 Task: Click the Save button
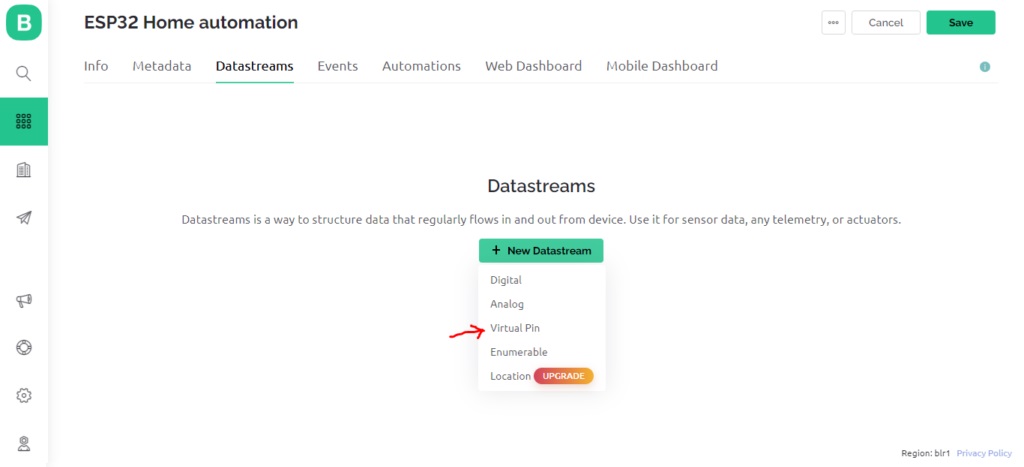[961, 22]
